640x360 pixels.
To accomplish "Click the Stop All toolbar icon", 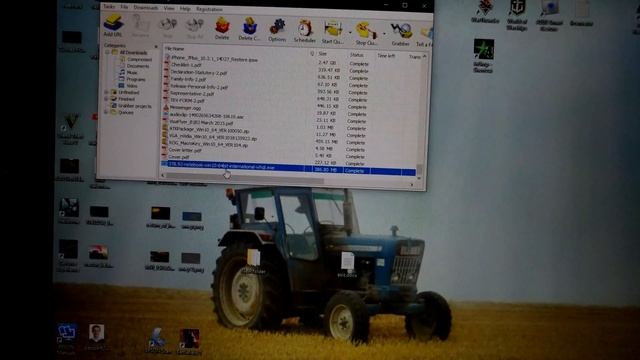I will point(195,28).
